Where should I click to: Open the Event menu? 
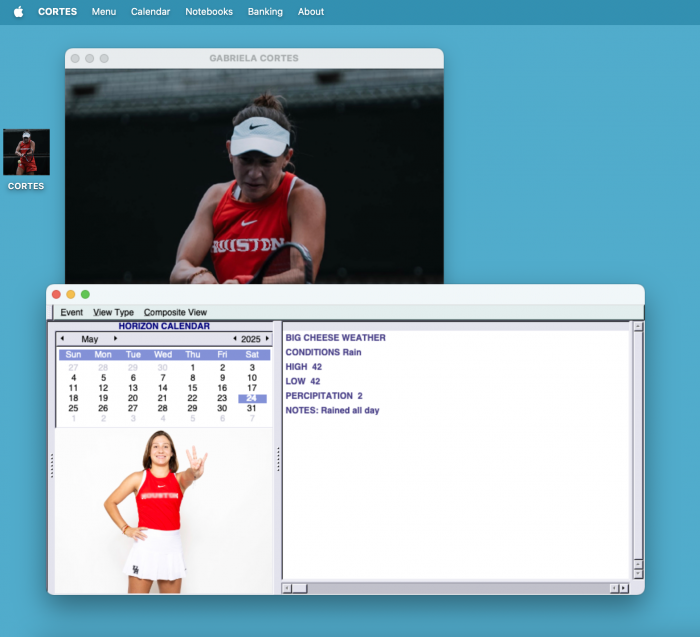(72, 313)
